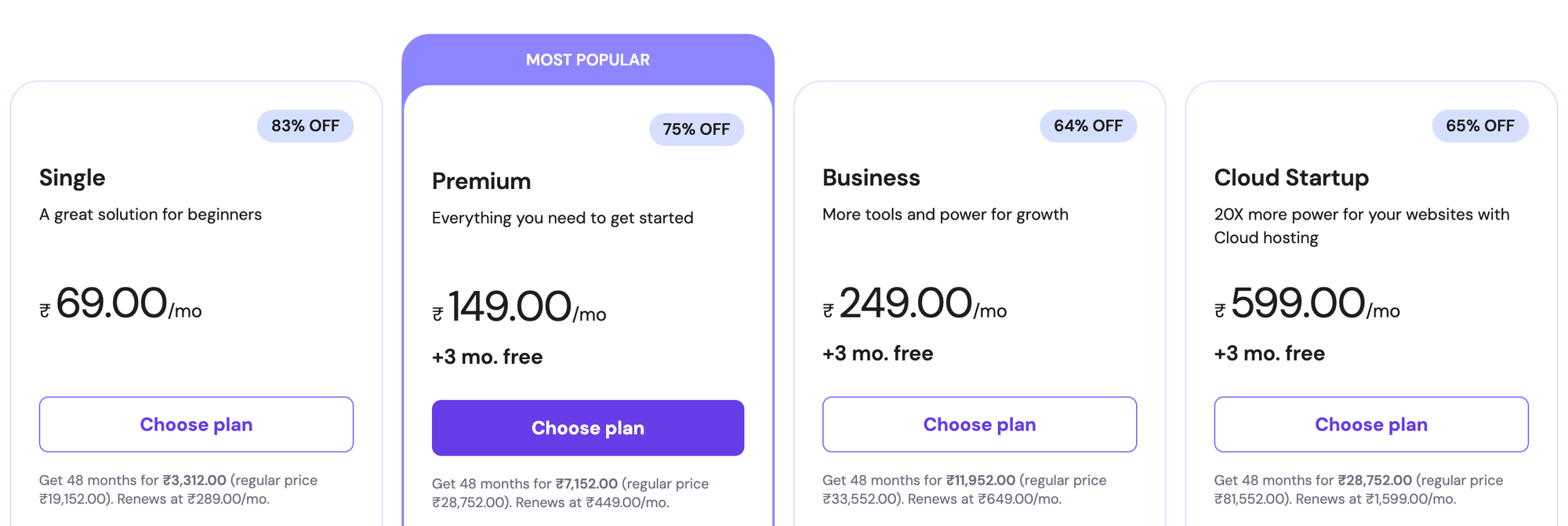This screenshot has height=526, width=1568.
Task: Click the Single plan renewal price text
Action: tap(178, 488)
